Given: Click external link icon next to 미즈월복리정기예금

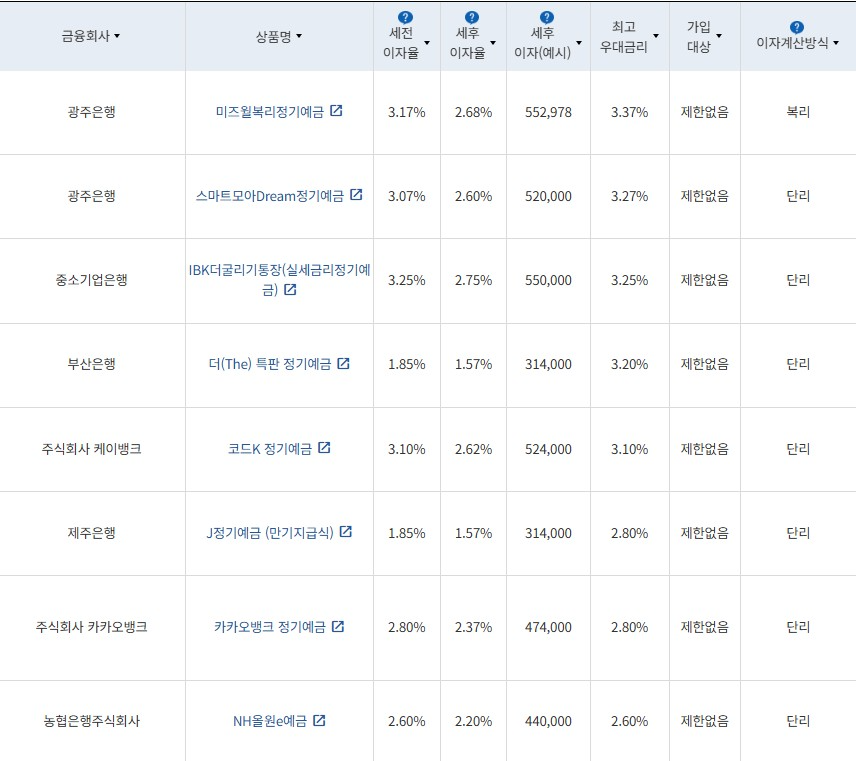Looking at the screenshot, I should [336, 111].
